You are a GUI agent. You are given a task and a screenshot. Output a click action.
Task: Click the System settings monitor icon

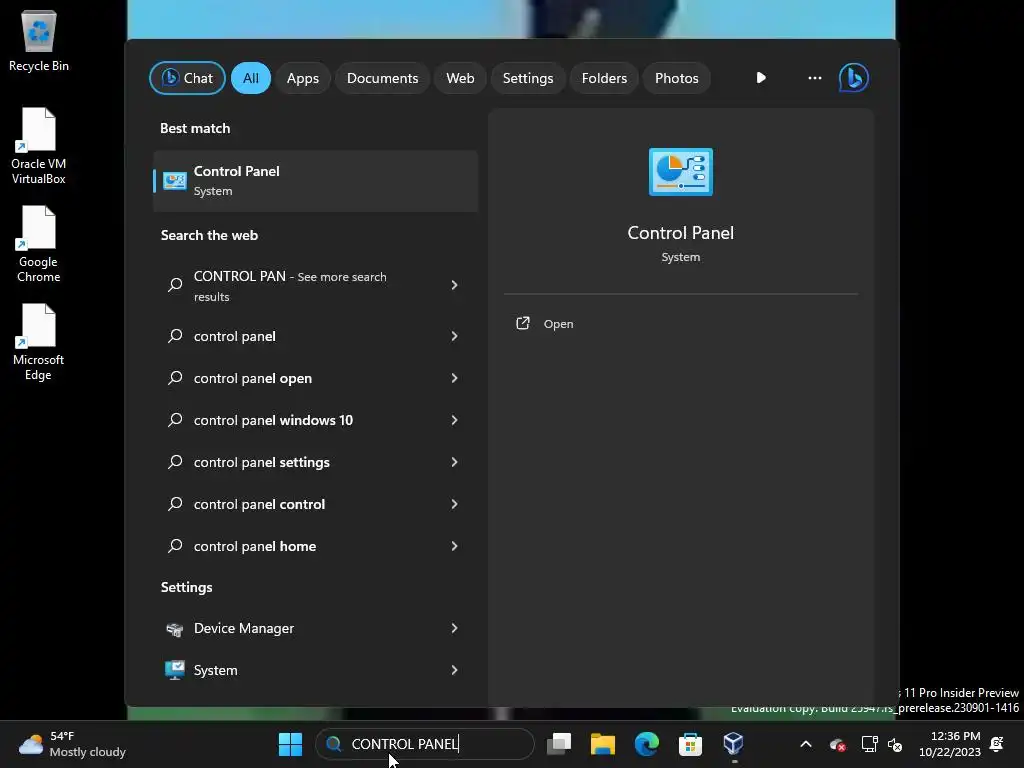tap(174, 670)
